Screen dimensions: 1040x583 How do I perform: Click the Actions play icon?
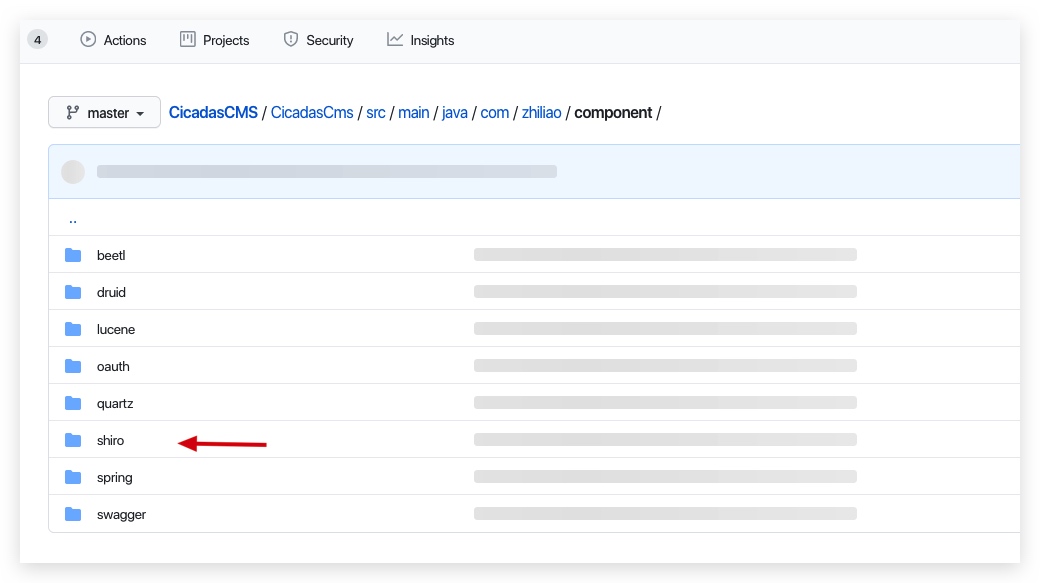tap(88, 40)
